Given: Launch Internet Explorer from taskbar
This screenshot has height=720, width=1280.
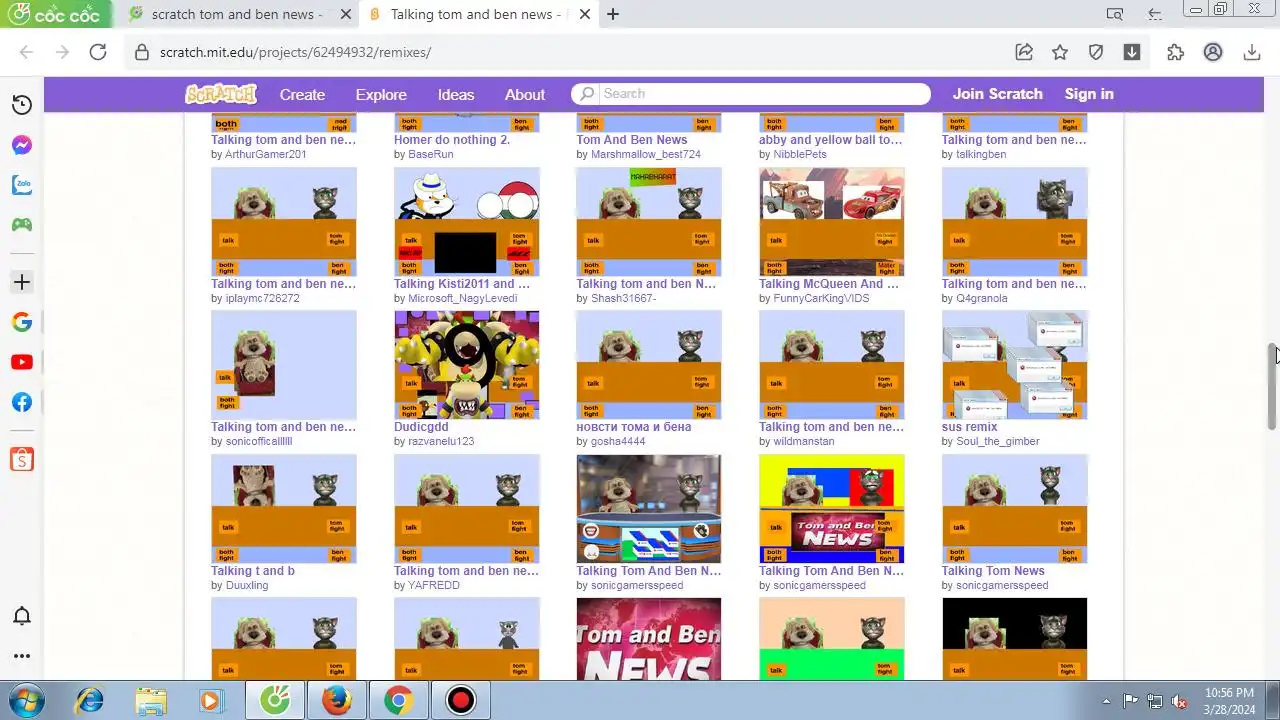Looking at the screenshot, I should click(90, 700).
